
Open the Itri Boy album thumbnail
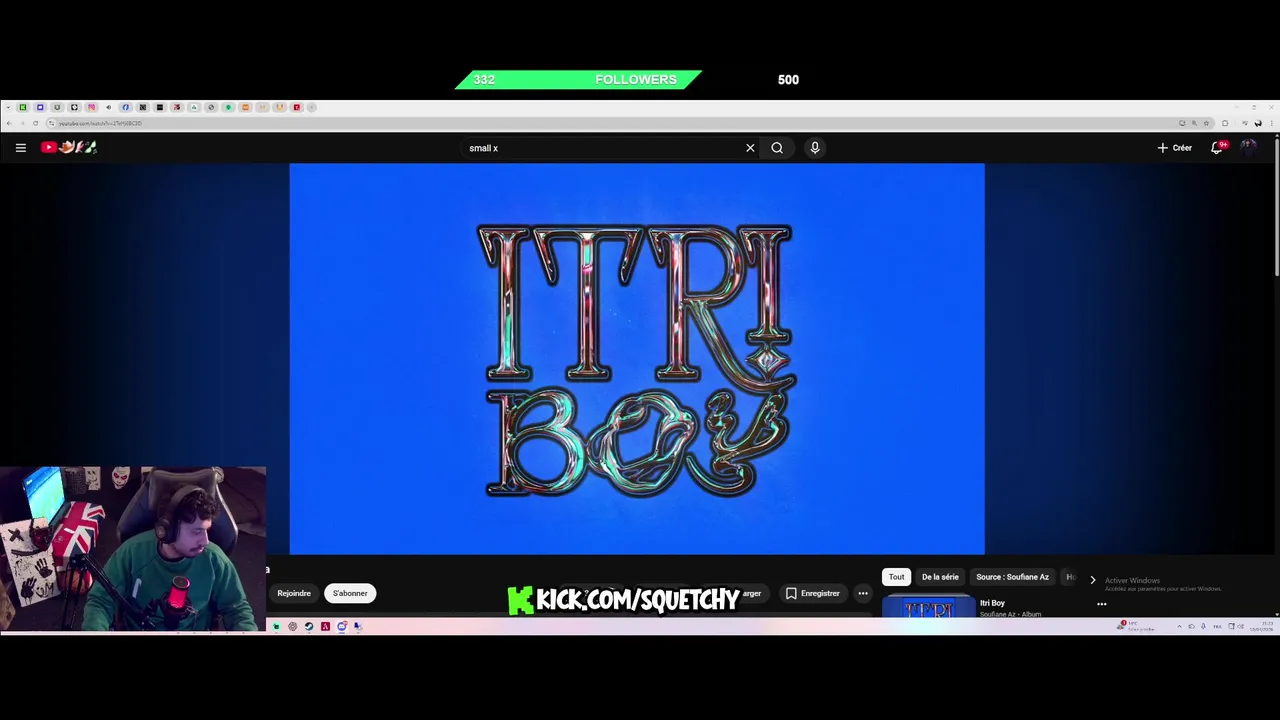tap(928, 607)
